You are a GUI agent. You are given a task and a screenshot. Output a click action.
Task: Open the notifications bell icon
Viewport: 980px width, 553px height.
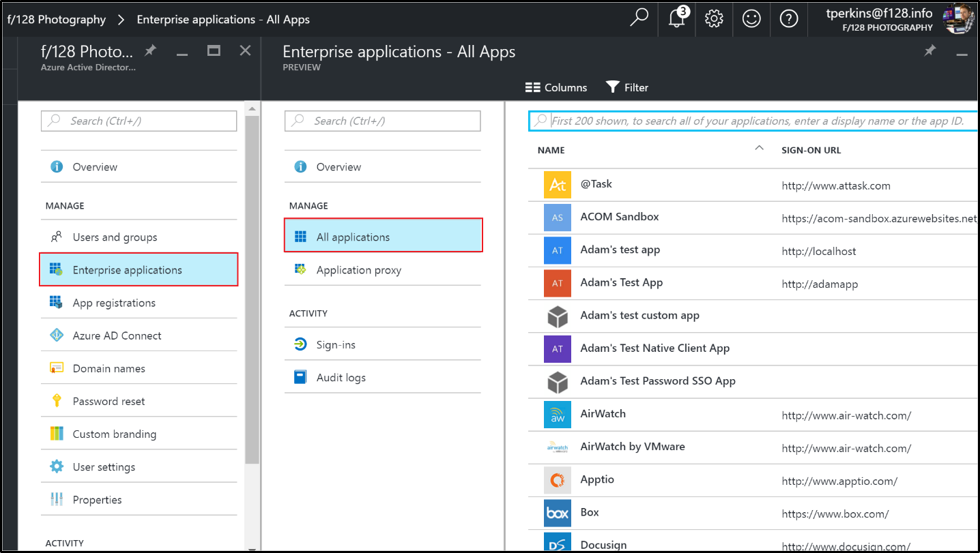(x=677, y=18)
